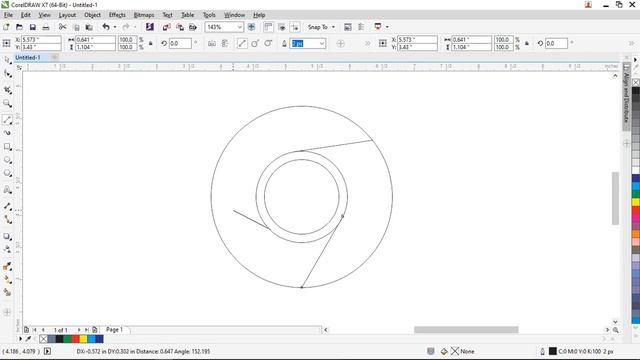Click the X position field showing 5.573
The width and height of the screenshot is (640, 360).
(41, 40)
